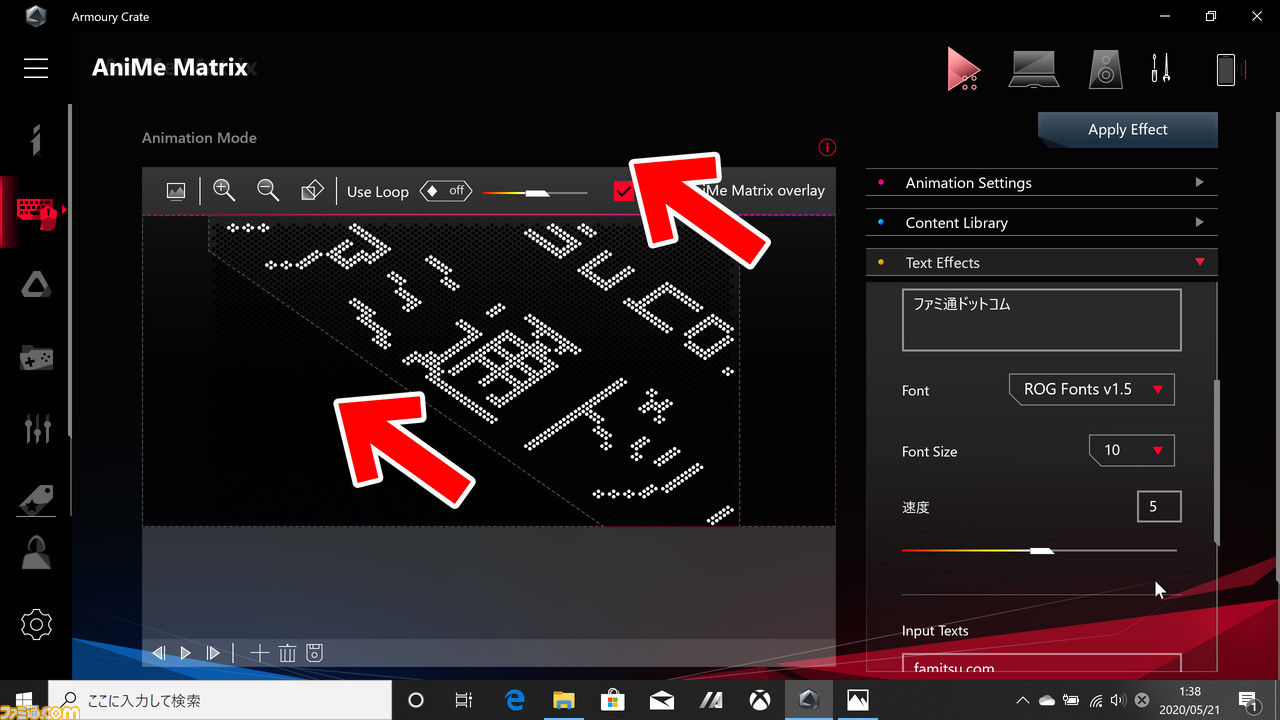Toggle the Use Loop off switch
1280x720 pixels.
pos(445,191)
